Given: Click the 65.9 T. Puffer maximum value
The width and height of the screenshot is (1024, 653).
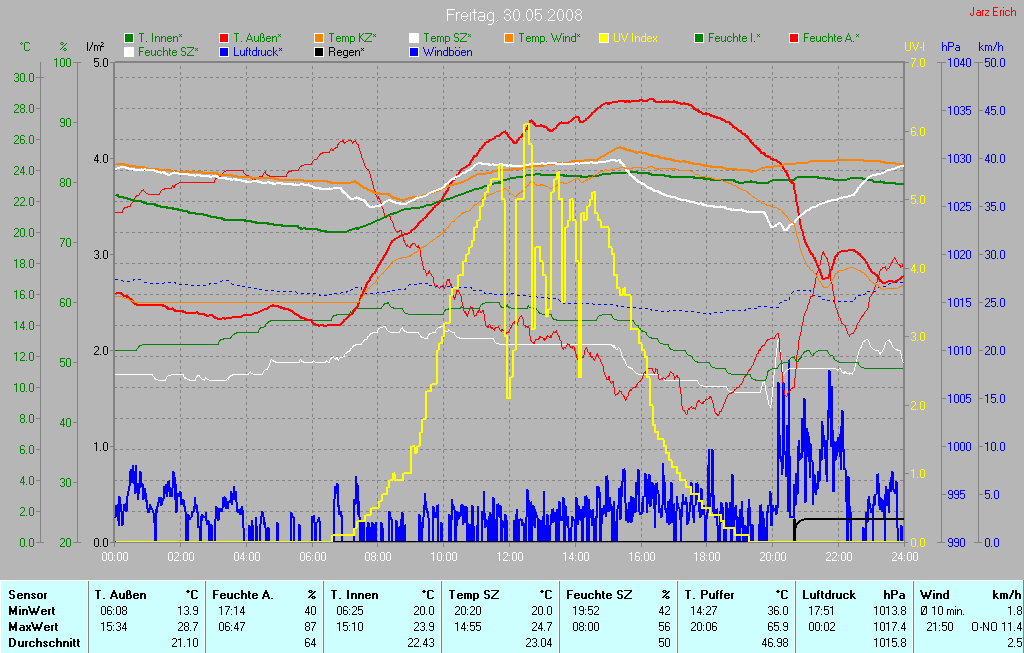Looking at the screenshot, I should tap(778, 627).
